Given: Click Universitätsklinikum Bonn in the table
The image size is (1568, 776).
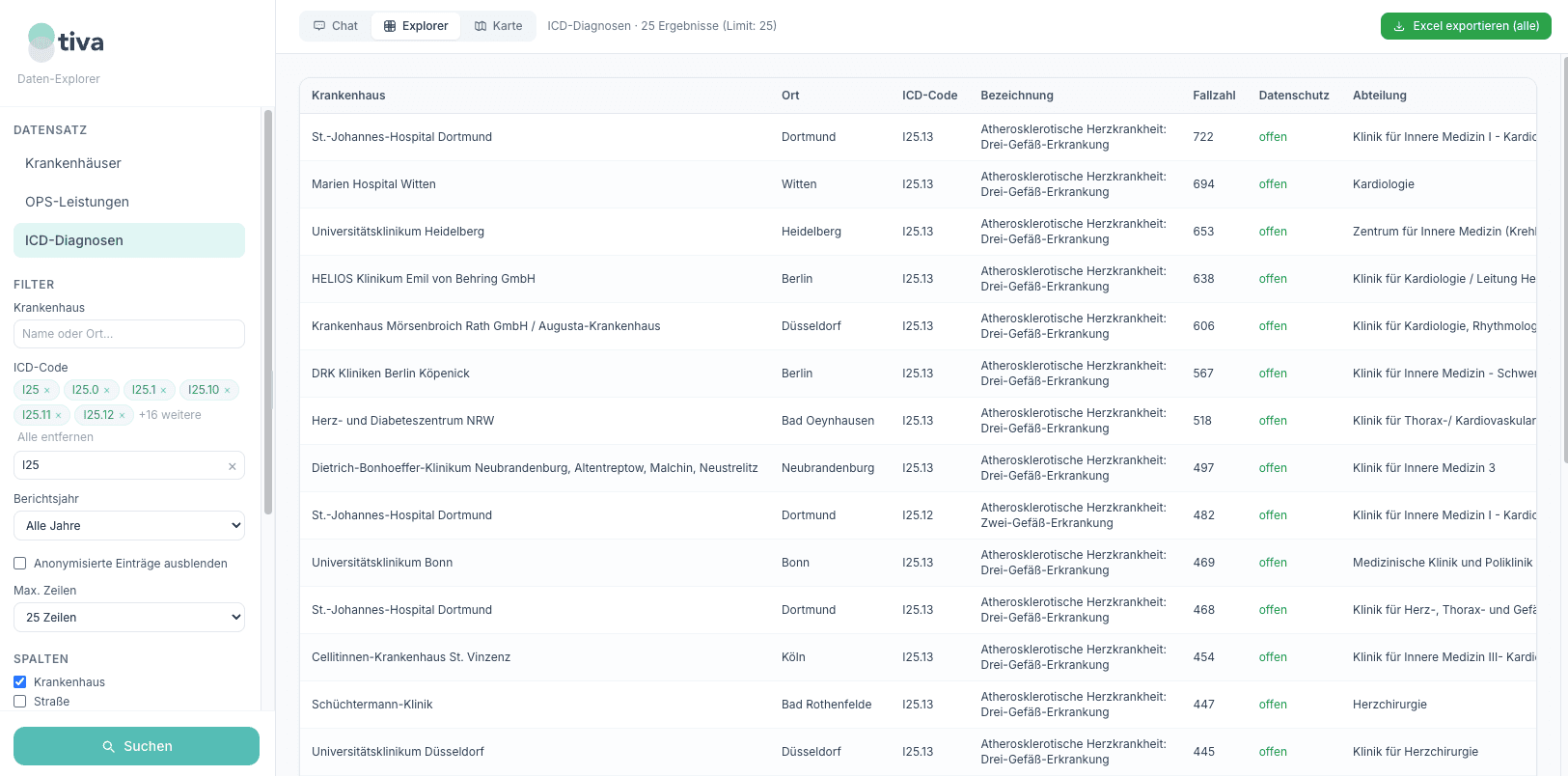Looking at the screenshot, I should point(382,563).
